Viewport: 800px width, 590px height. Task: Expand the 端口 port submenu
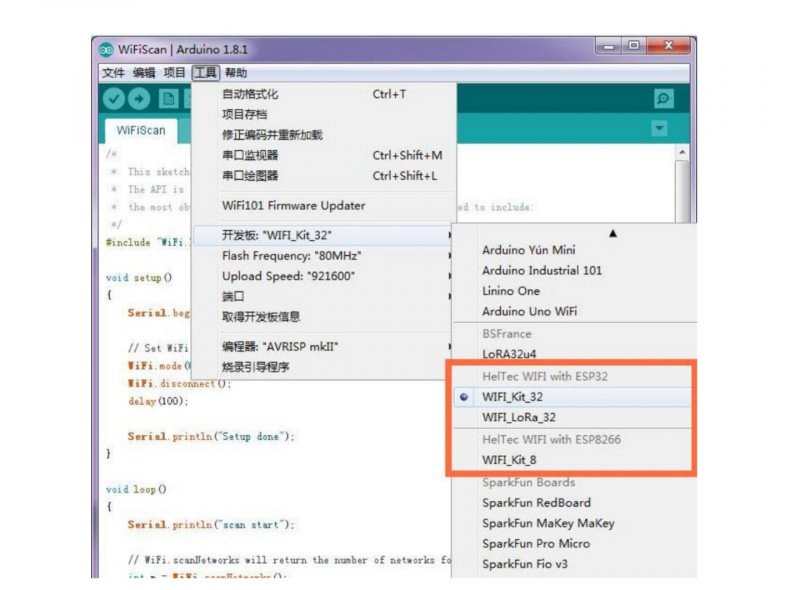323,297
